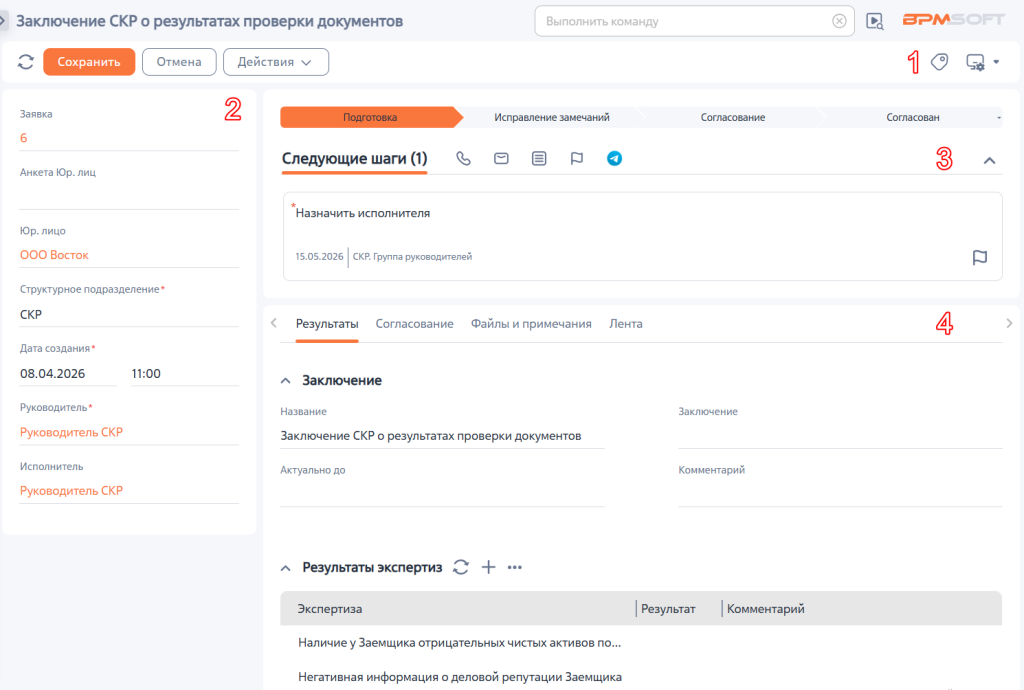
Task: Select row Негативная информация о деловой репутации
Action: [641, 677]
